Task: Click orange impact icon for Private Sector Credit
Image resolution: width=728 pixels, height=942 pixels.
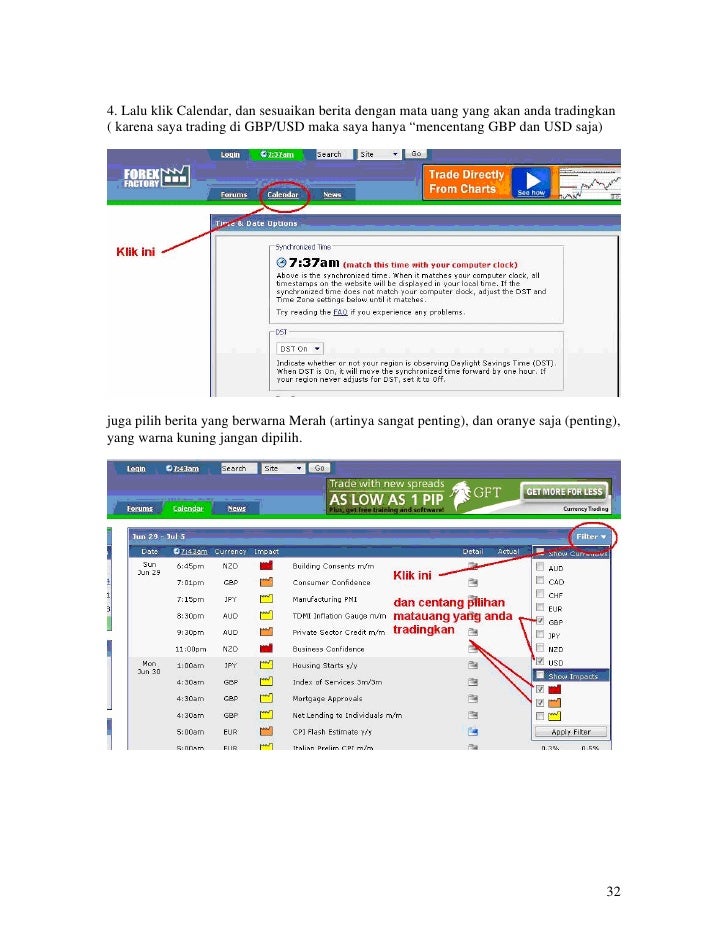Action: pyautogui.click(x=266, y=632)
